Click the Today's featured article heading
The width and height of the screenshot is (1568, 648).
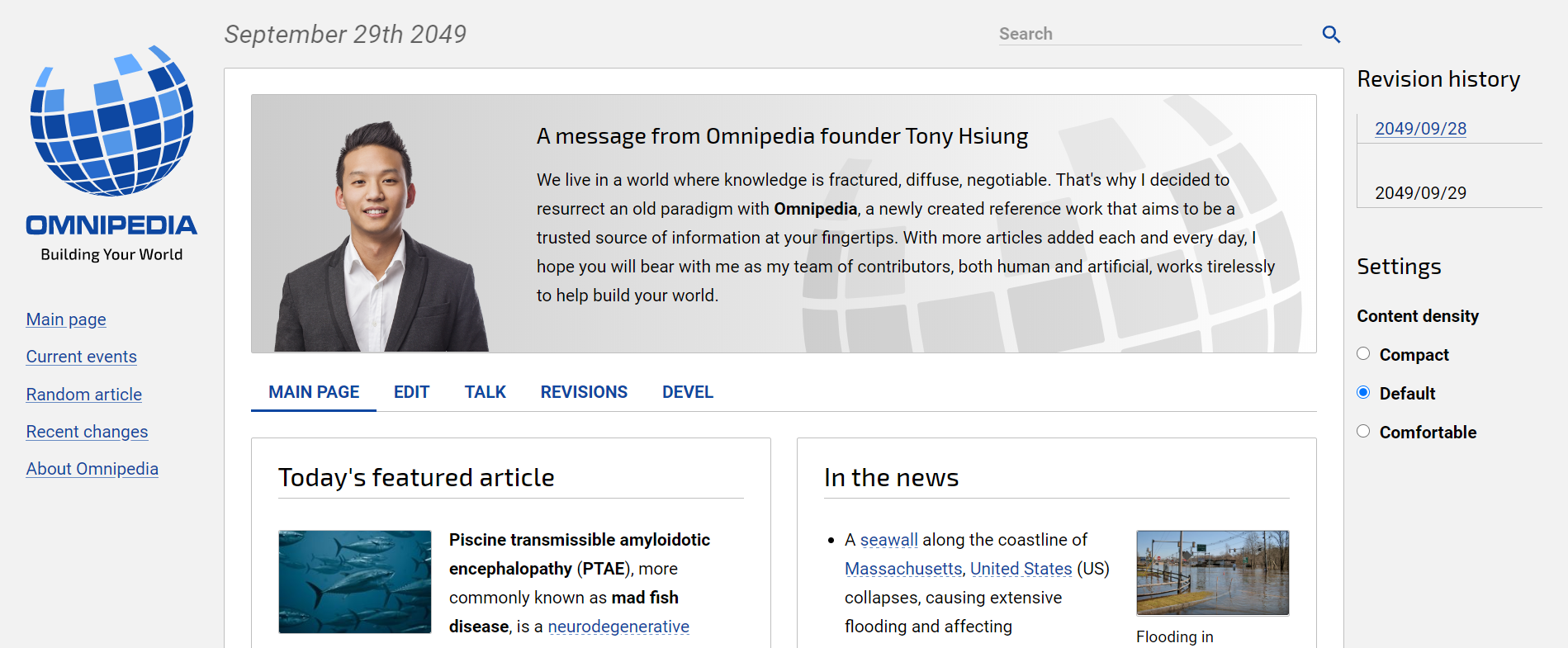pyautogui.click(x=416, y=478)
